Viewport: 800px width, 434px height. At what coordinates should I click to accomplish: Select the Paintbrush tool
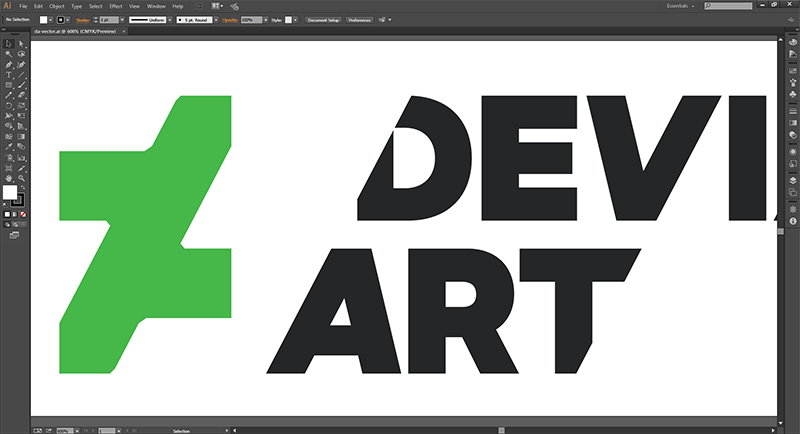click(x=21, y=85)
